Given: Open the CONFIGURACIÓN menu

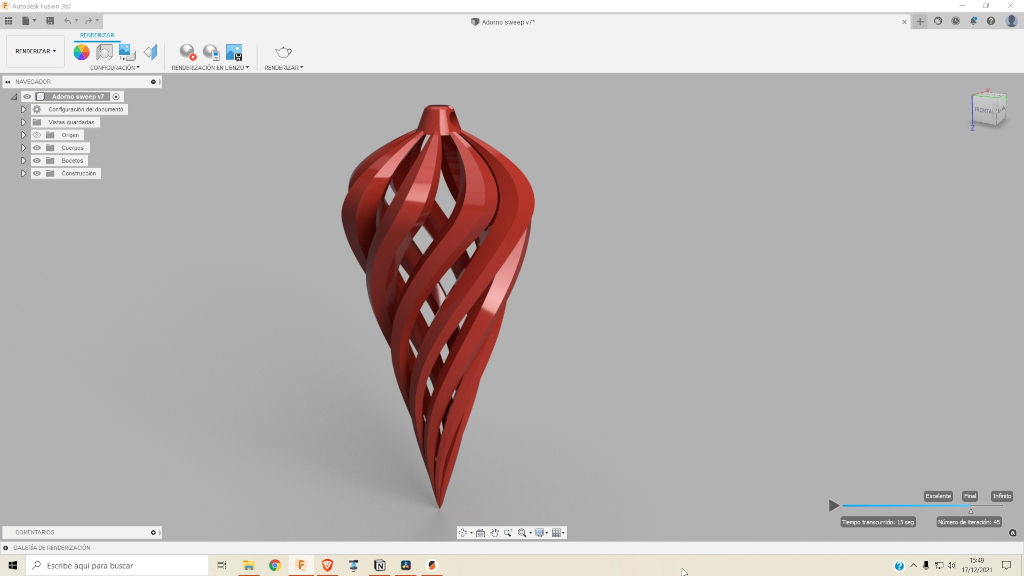Looking at the screenshot, I should tap(114, 68).
